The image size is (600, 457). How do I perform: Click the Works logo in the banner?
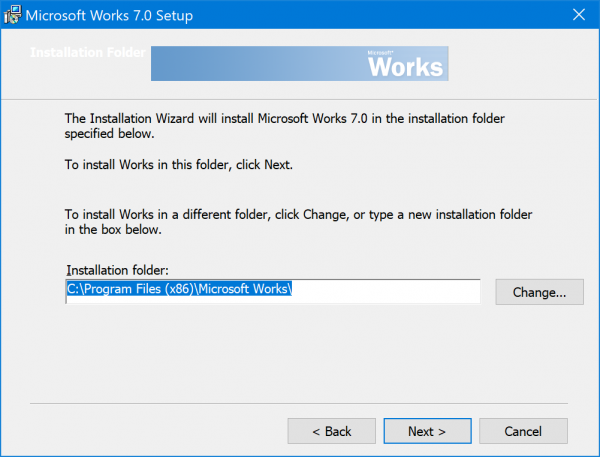405,67
